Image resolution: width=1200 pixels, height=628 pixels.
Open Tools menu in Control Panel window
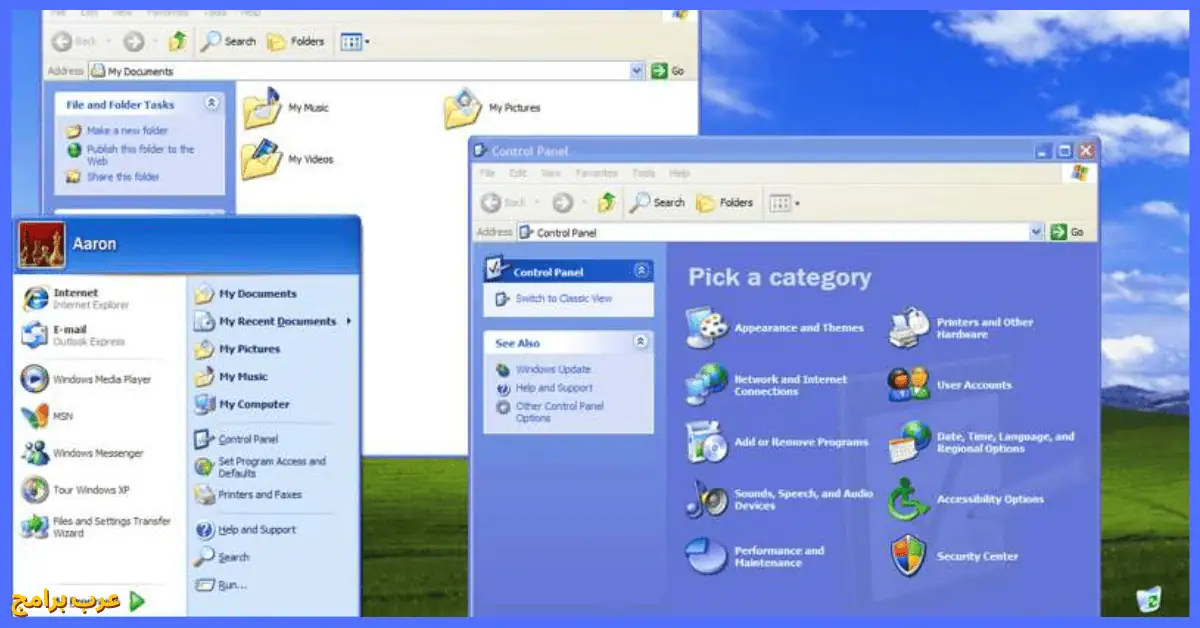(x=644, y=173)
